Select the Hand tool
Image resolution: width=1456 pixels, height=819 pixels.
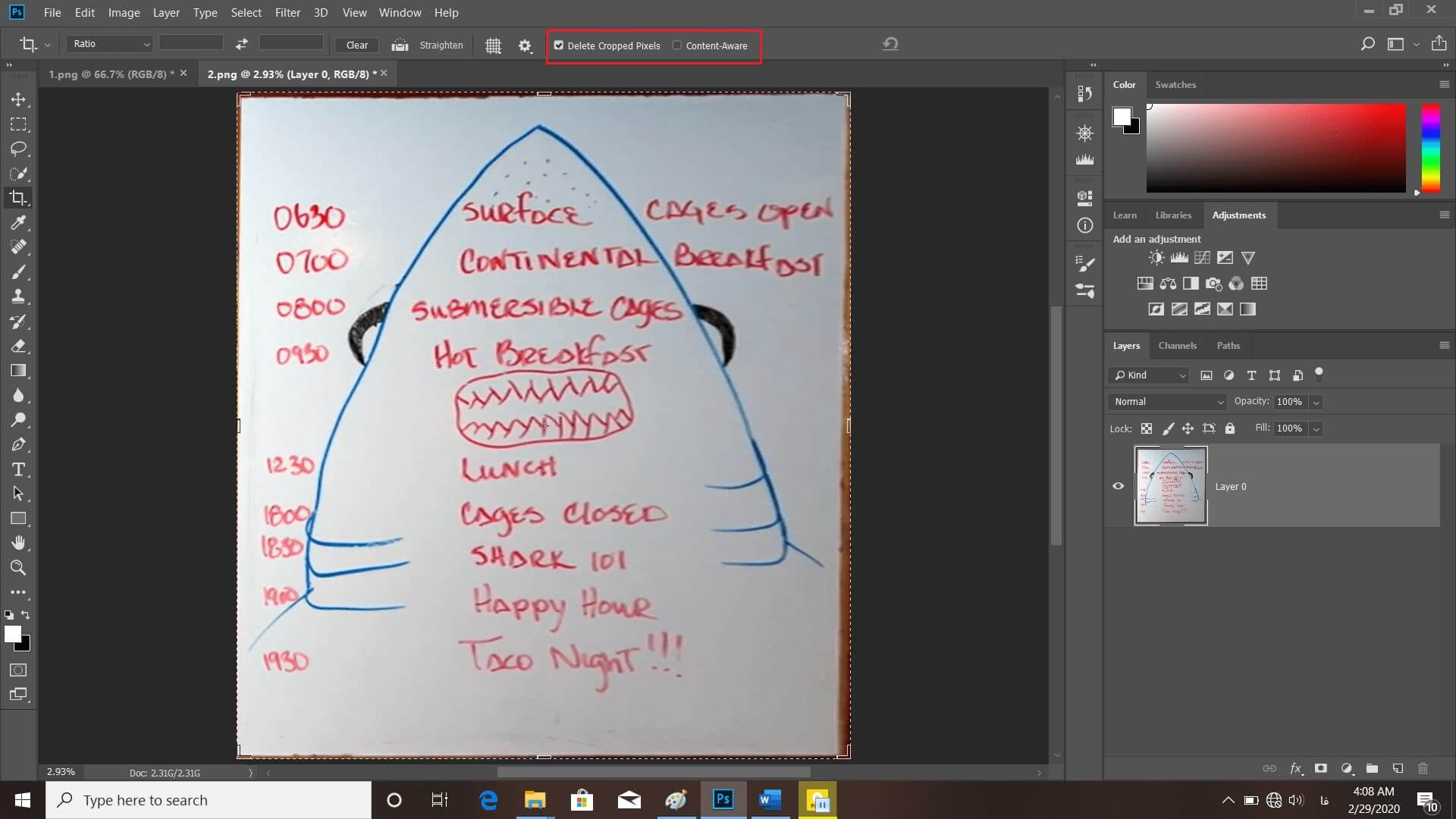tap(18, 543)
